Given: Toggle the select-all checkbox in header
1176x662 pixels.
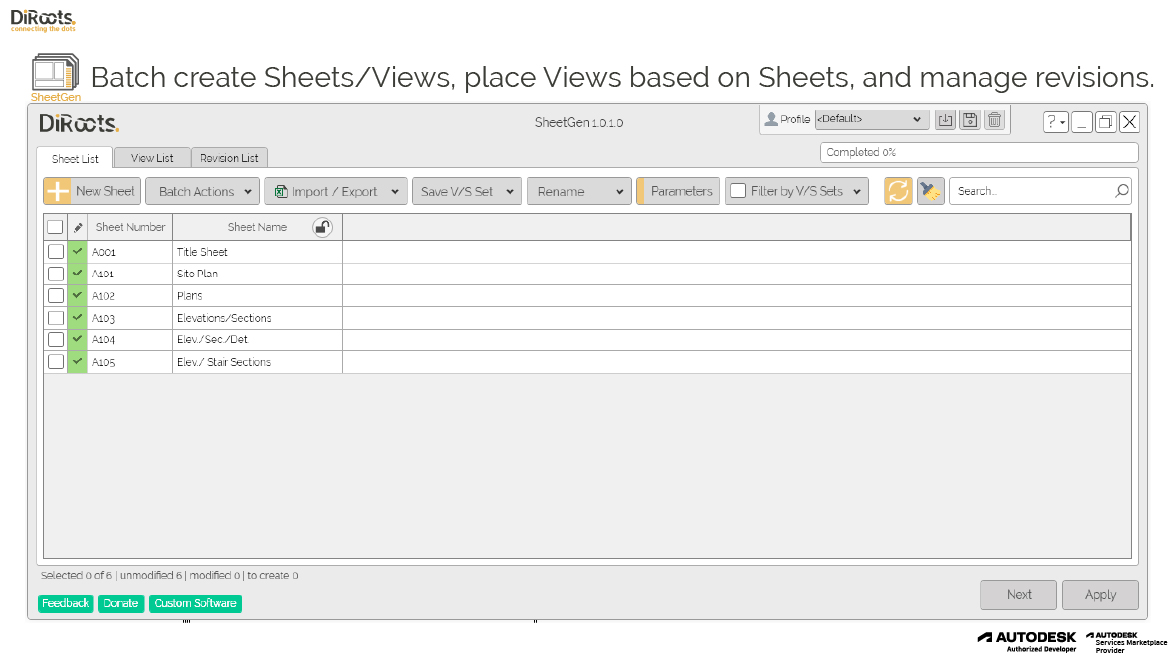Looking at the screenshot, I should [55, 227].
